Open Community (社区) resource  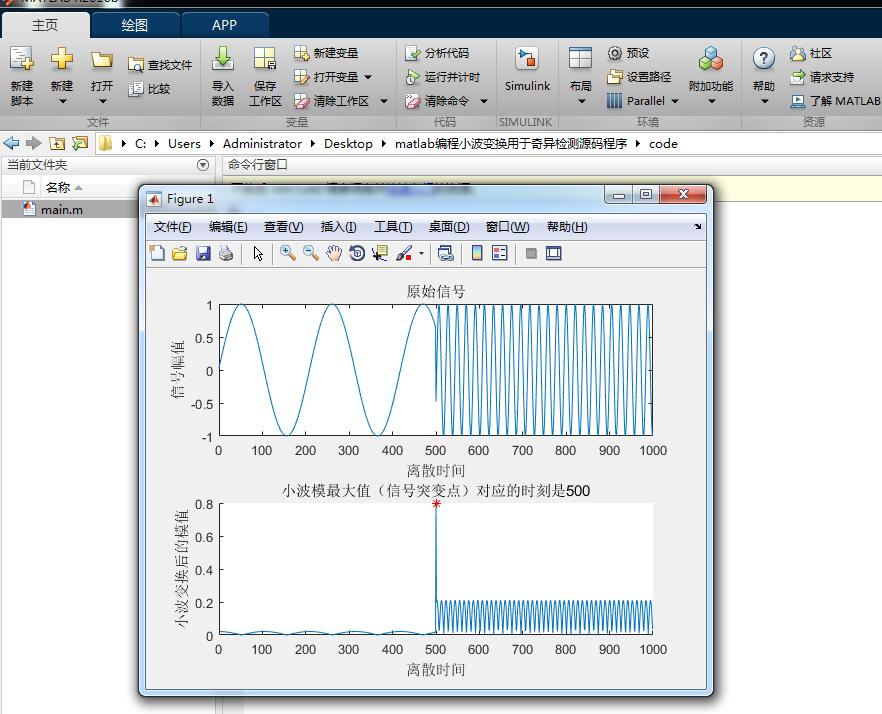(811, 53)
